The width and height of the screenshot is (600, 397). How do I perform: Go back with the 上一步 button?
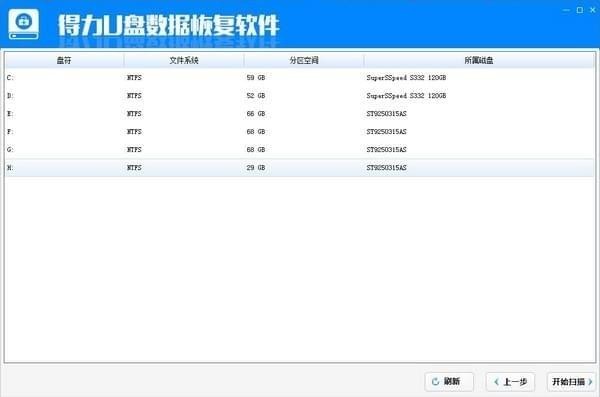pos(510,382)
